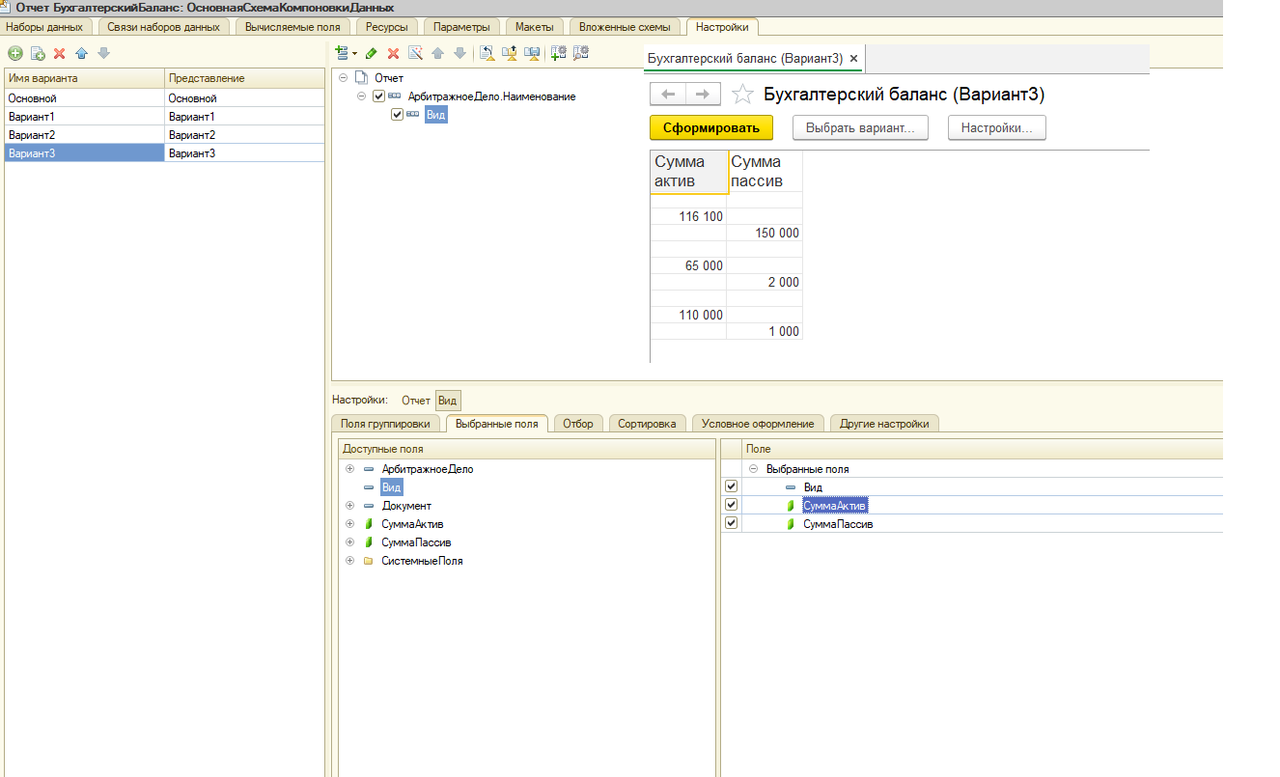This screenshot has width=1280, height=777.
Task: Collapse the Выбранные поля node
Action: [x=753, y=469]
